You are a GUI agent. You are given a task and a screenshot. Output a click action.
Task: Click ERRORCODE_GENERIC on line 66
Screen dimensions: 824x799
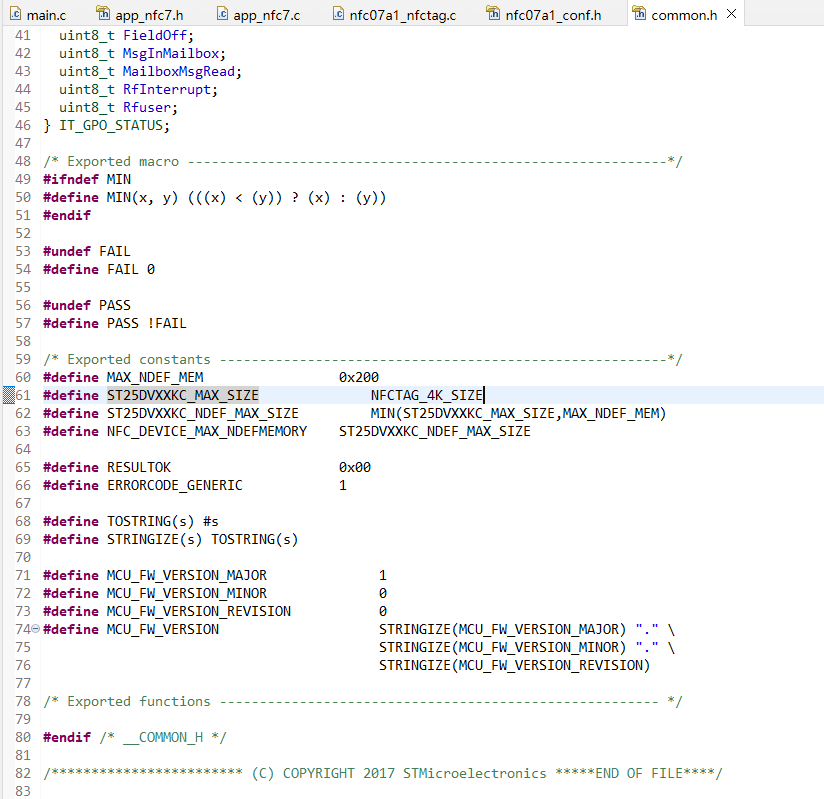[174, 485]
